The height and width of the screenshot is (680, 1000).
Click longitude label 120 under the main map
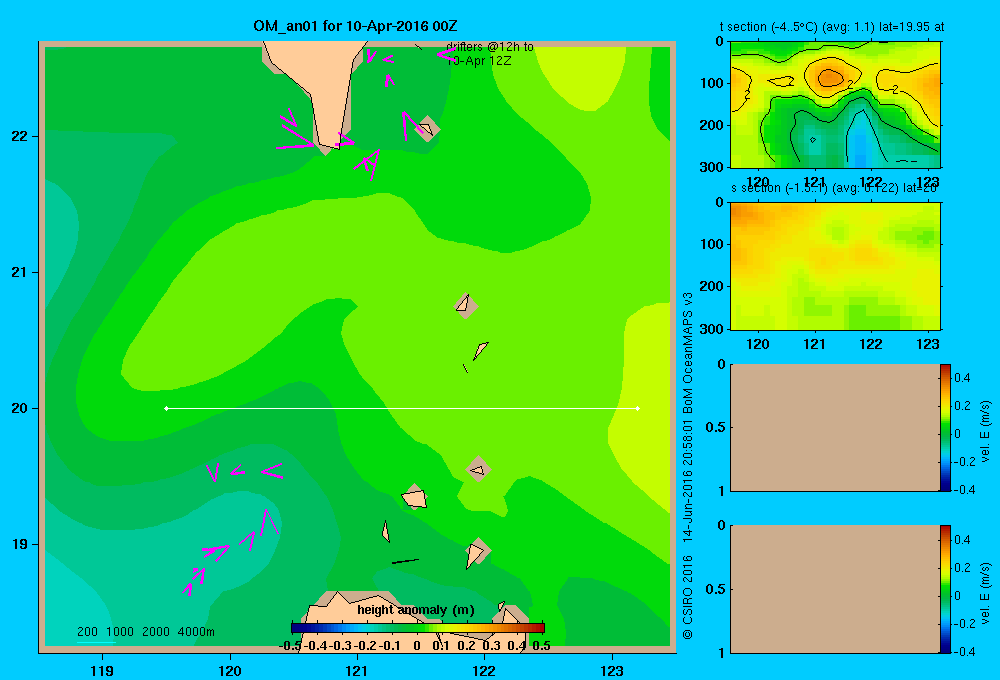(x=230, y=670)
